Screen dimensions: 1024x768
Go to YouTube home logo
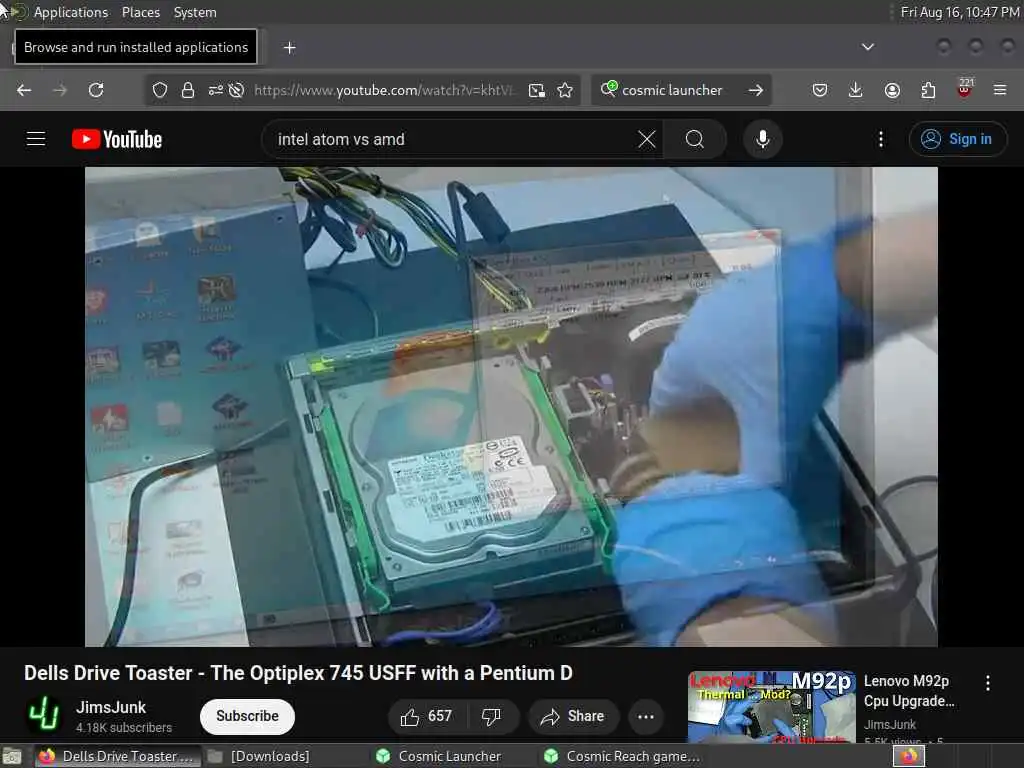click(x=117, y=139)
